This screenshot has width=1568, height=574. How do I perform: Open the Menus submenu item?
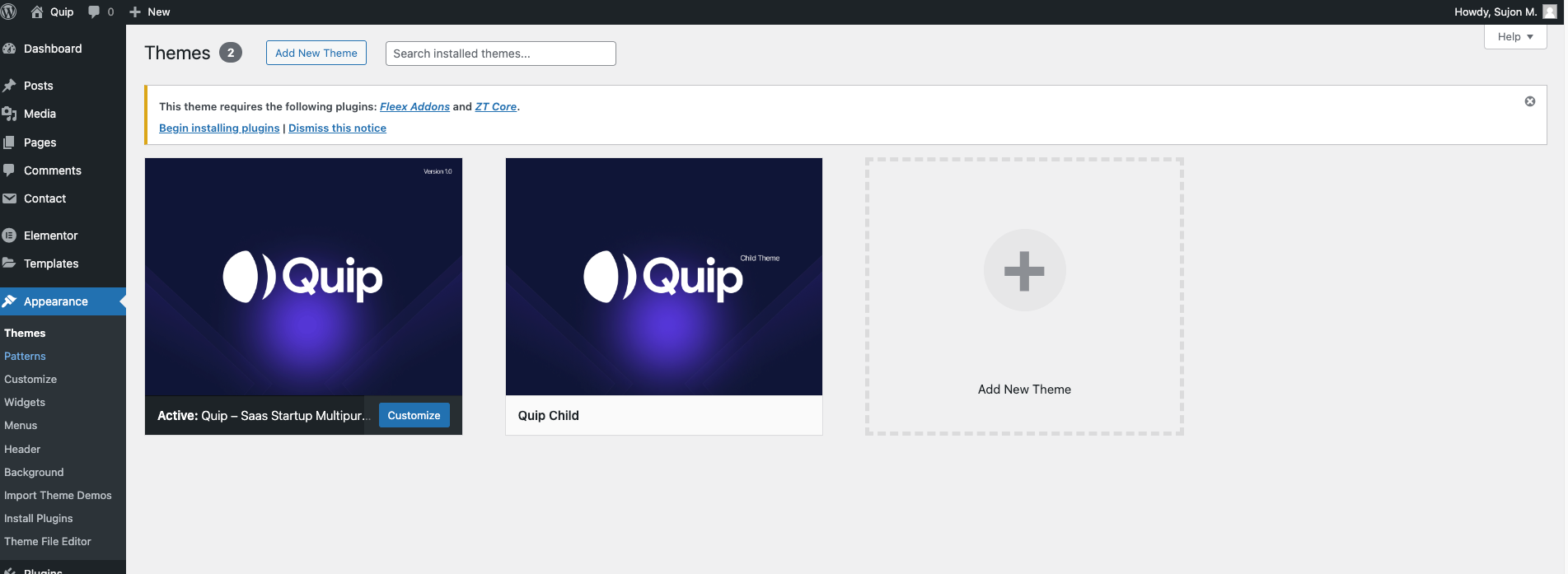coord(21,426)
